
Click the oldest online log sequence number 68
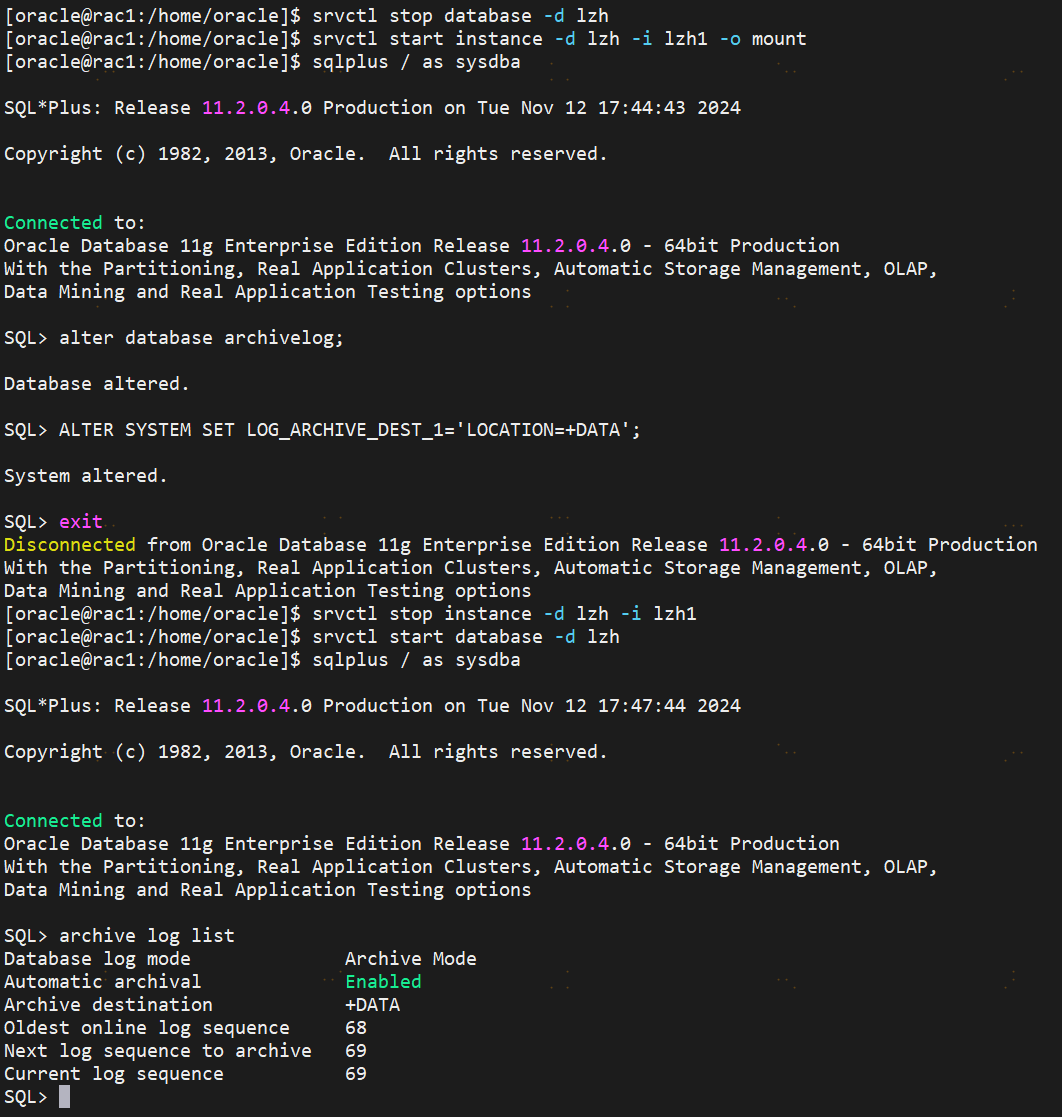(x=356, y=1028)
